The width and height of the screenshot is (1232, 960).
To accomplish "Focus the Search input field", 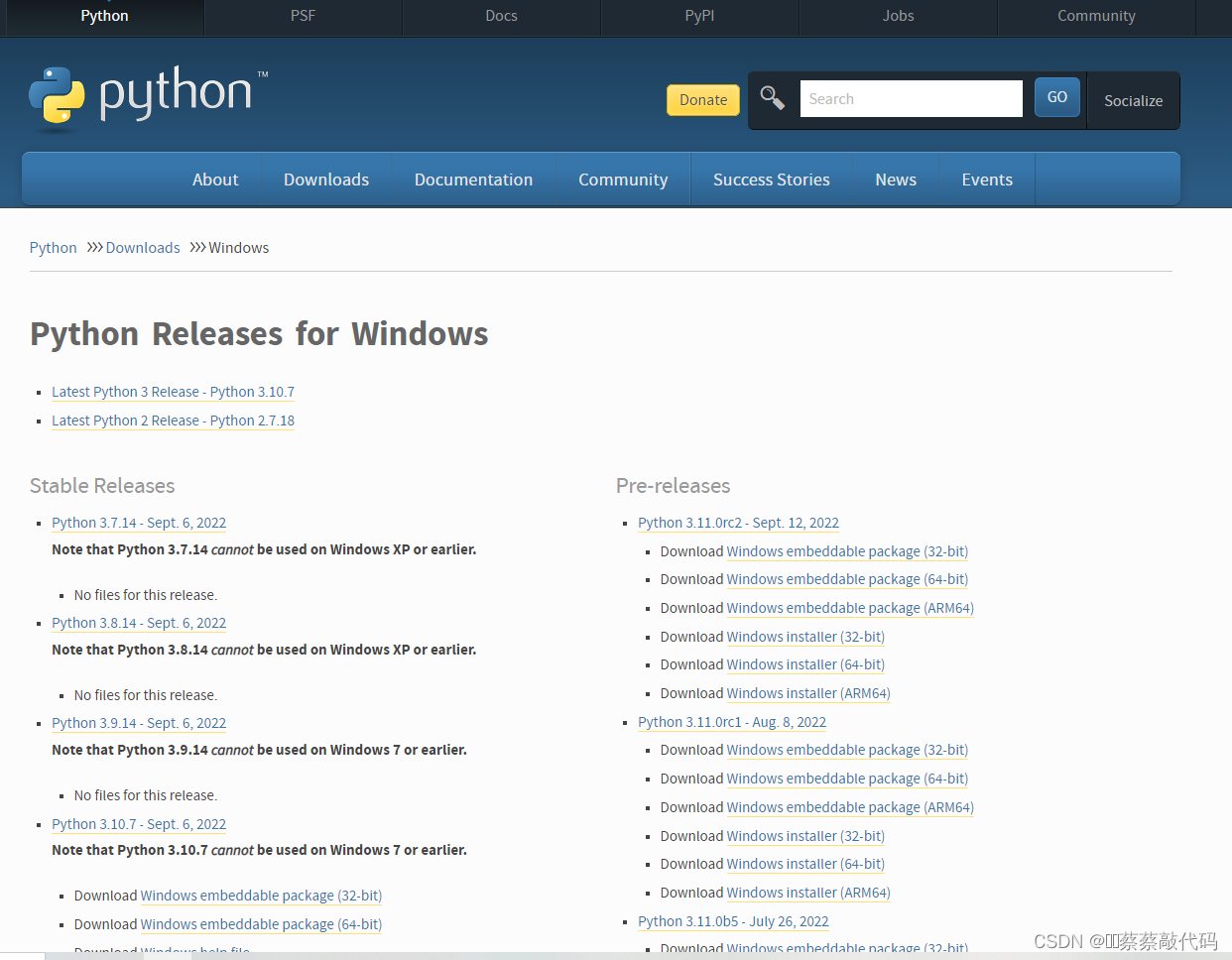I will 911,99.
